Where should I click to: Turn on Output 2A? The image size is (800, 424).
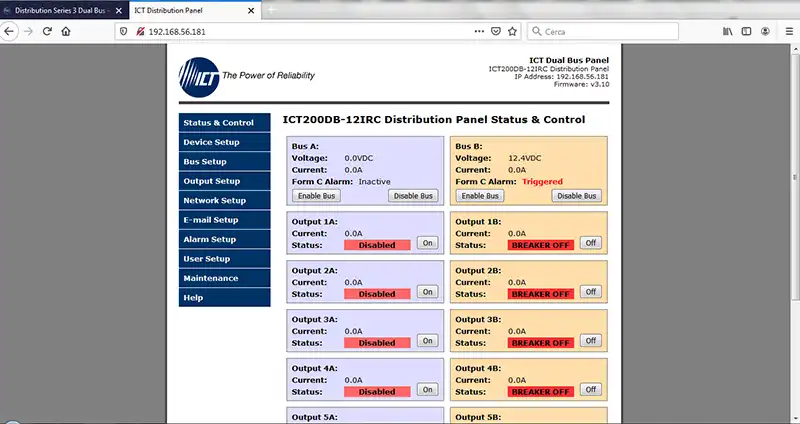click(x=428, y=292)
